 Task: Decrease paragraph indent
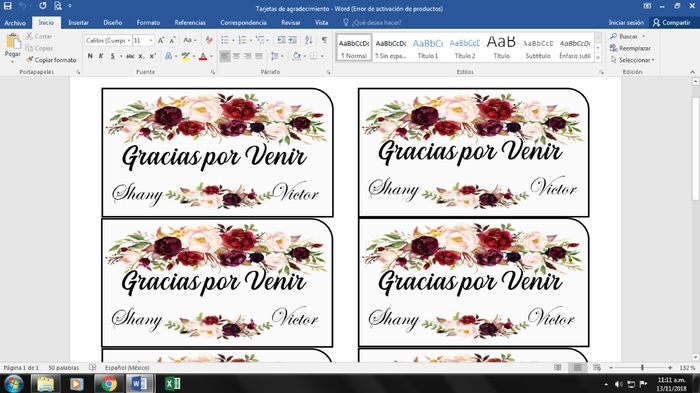(281, 40)
